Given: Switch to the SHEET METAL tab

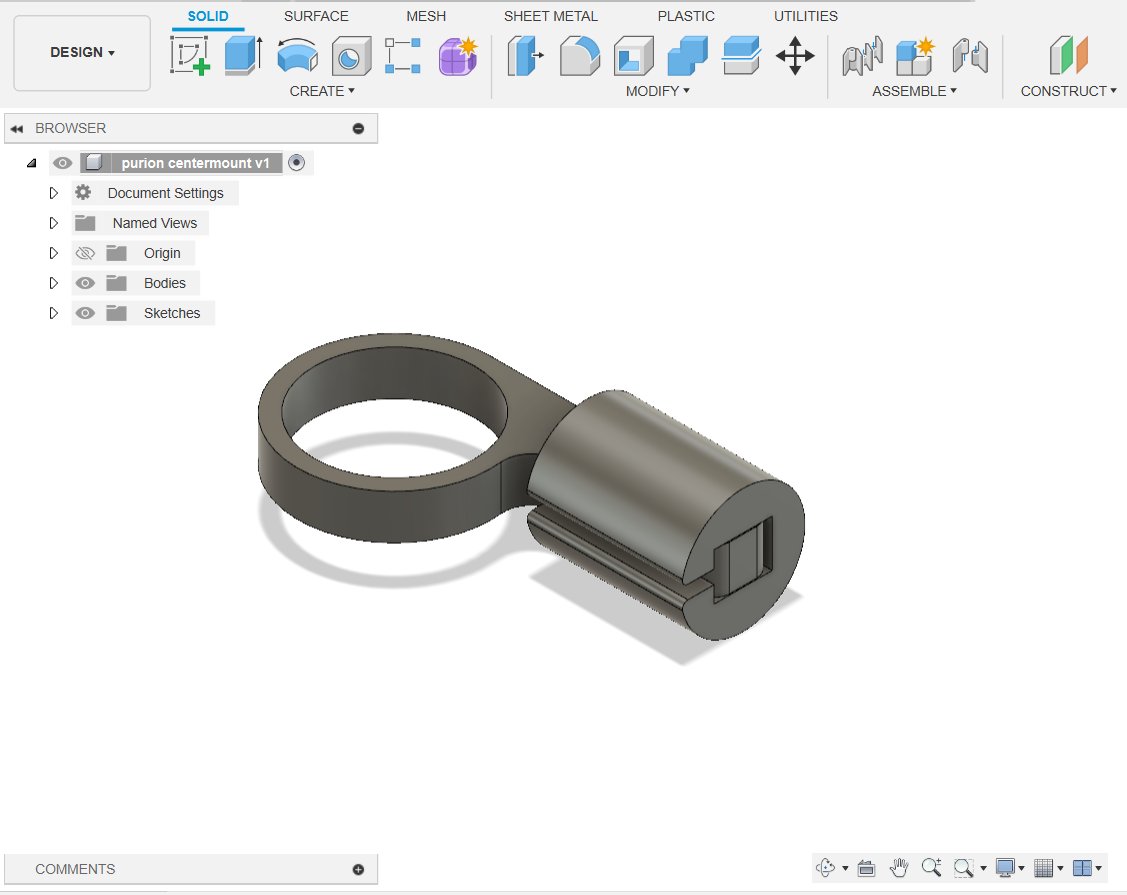Looking at the screenshot, I should (x=550, y=16).
